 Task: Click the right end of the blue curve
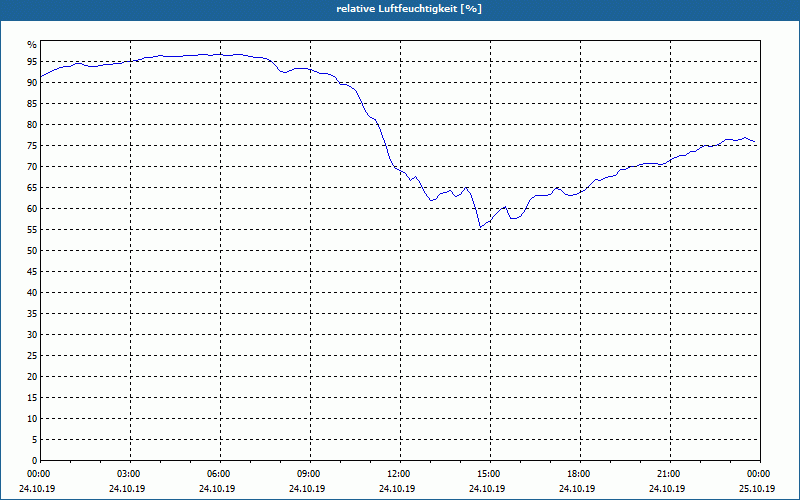click(x=755, y=142)
